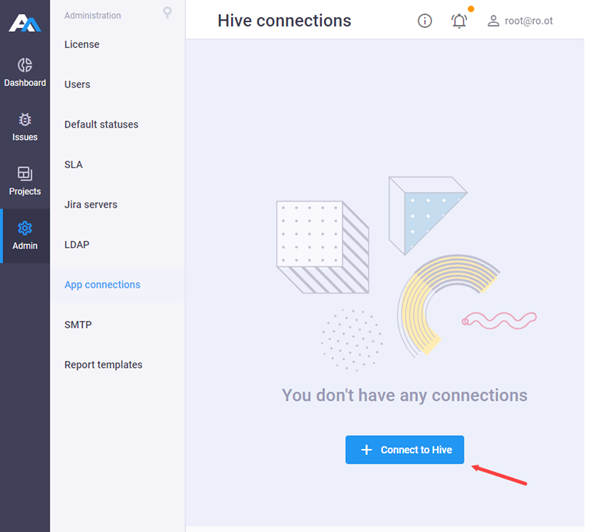Click the Connect to Hive button
Viewport: 593px width, 532px height.
405,450
